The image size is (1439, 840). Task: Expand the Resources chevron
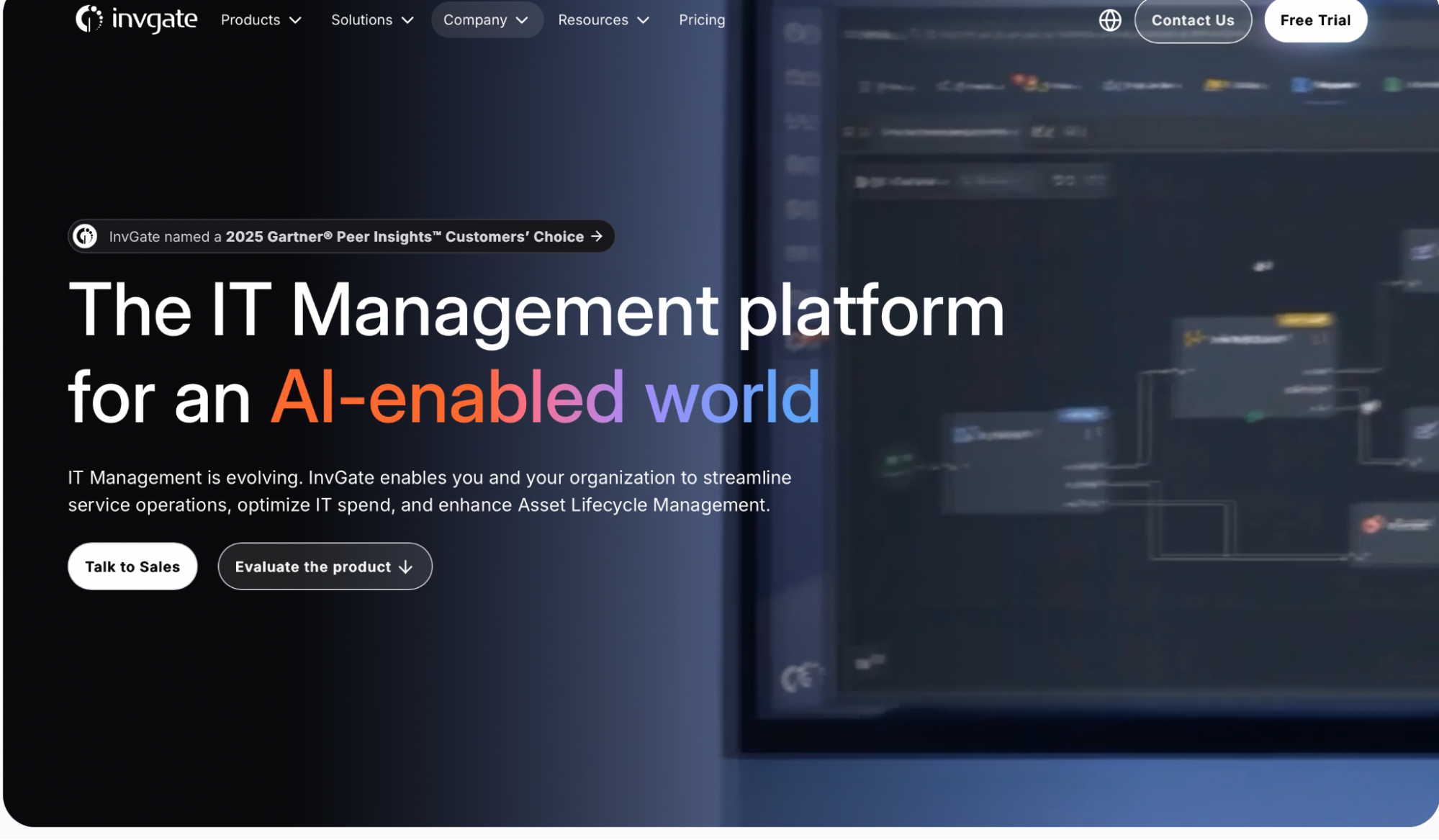pos(643,20)
